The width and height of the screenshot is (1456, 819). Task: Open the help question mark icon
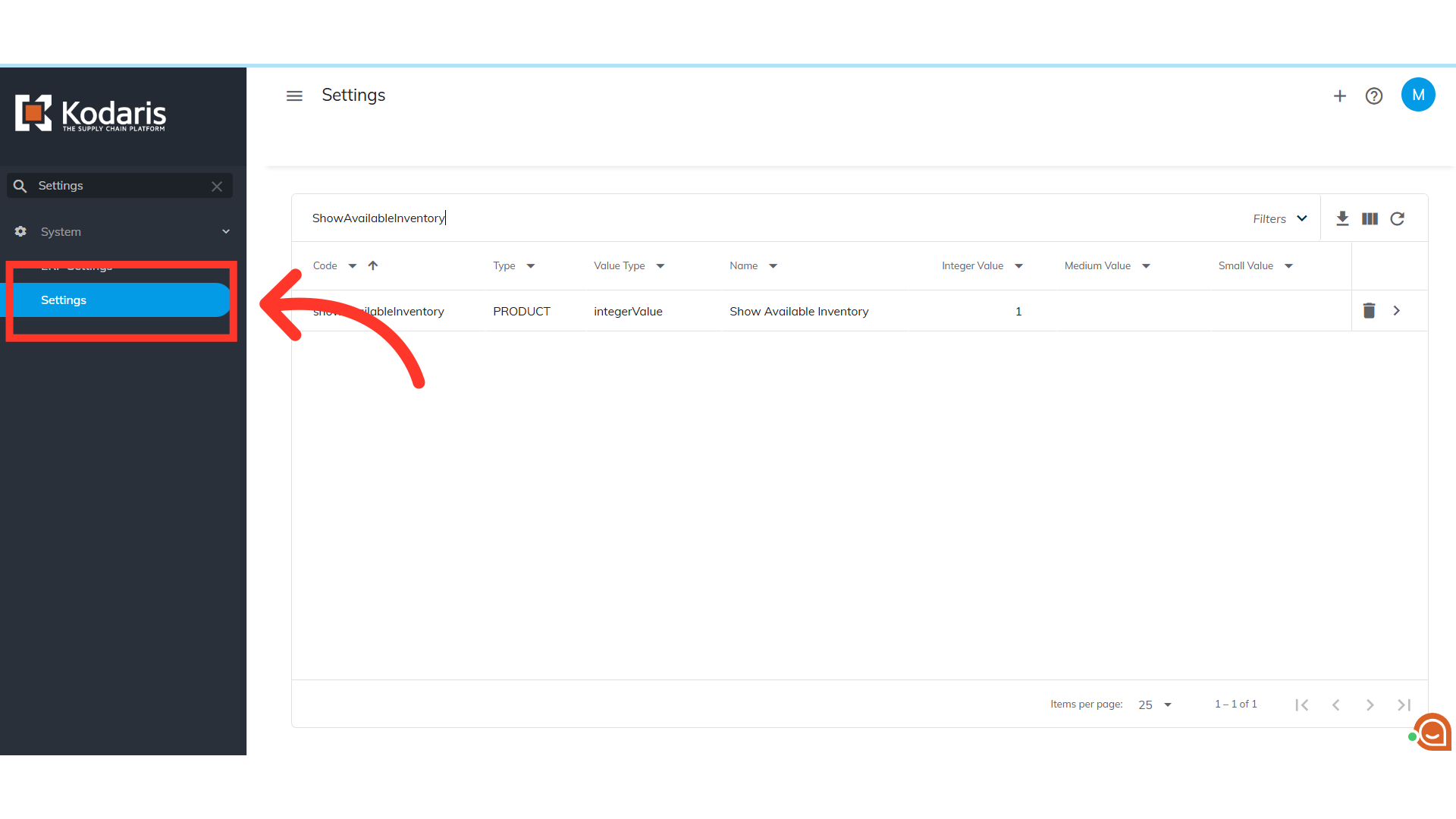tap(1373, 96)
